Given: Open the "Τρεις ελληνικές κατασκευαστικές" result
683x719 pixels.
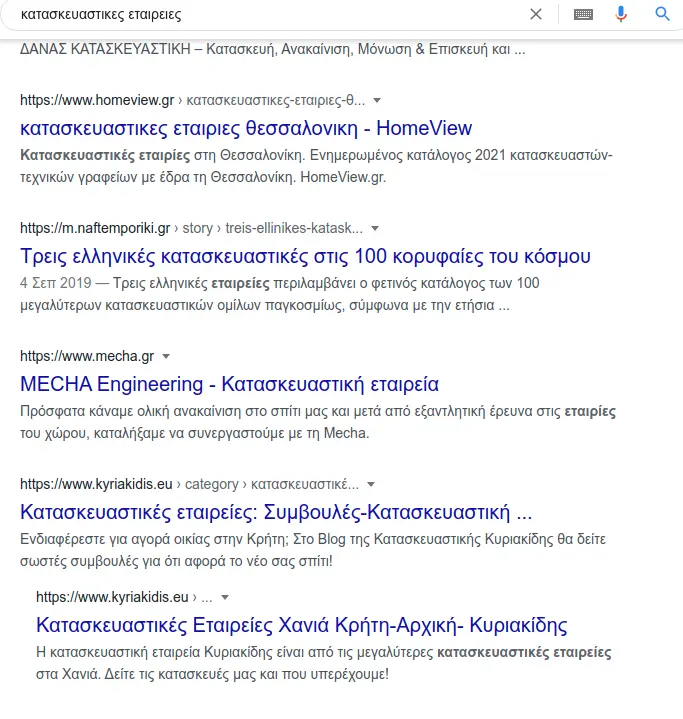Looking at the screenshot, I should (305, 256).
